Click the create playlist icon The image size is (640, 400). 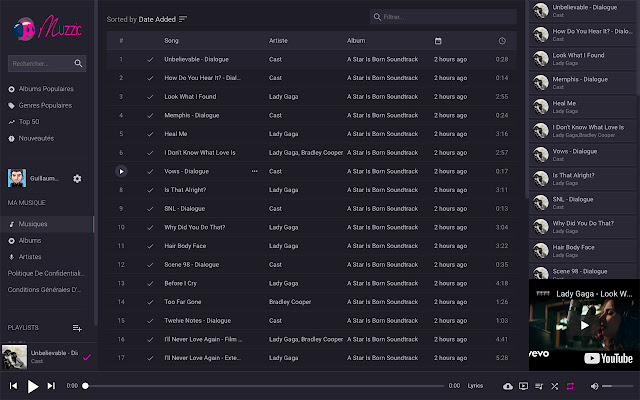pyautogui.click(x=77, y=328)
